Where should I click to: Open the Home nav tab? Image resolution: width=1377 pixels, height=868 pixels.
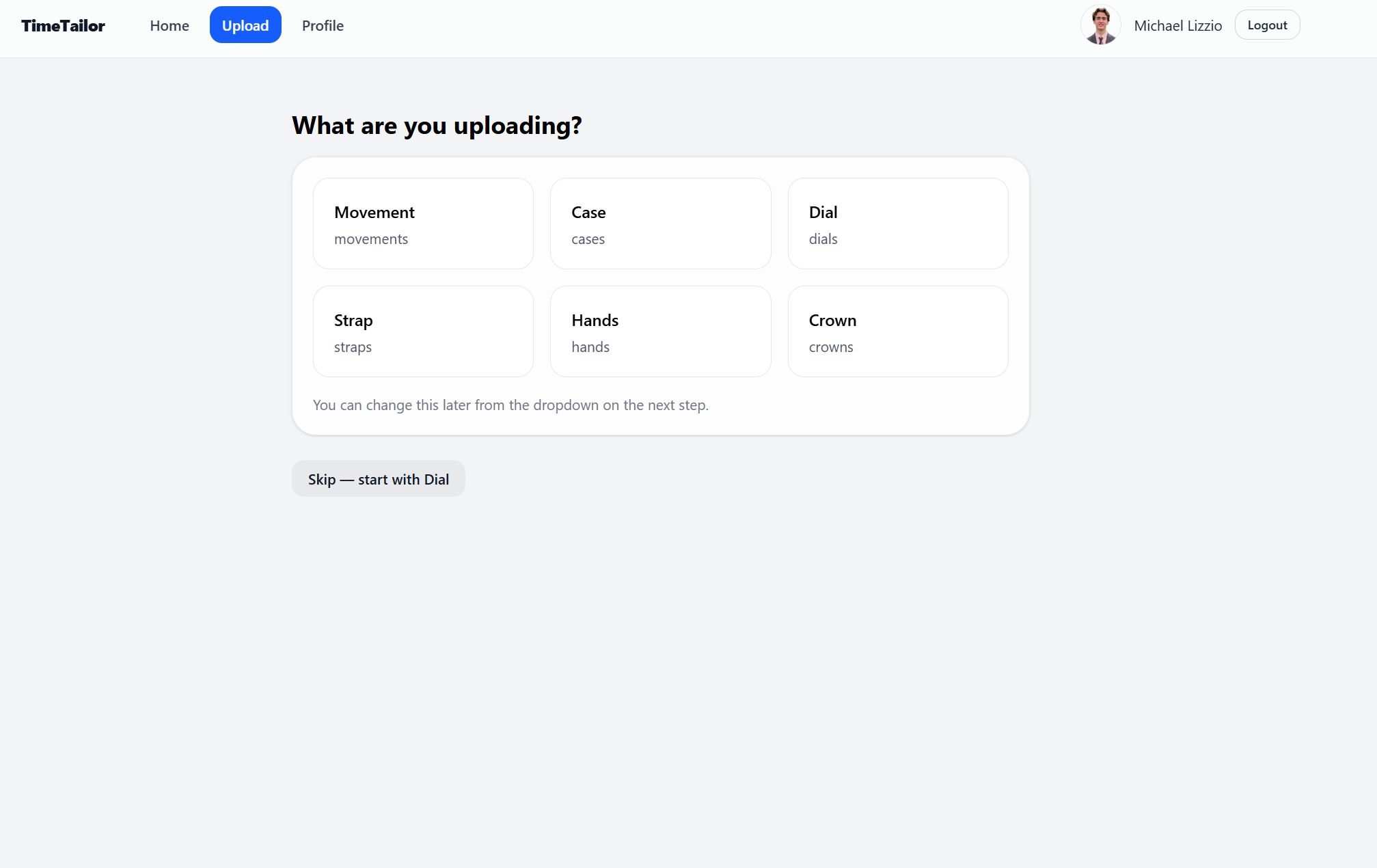(169, 26)
